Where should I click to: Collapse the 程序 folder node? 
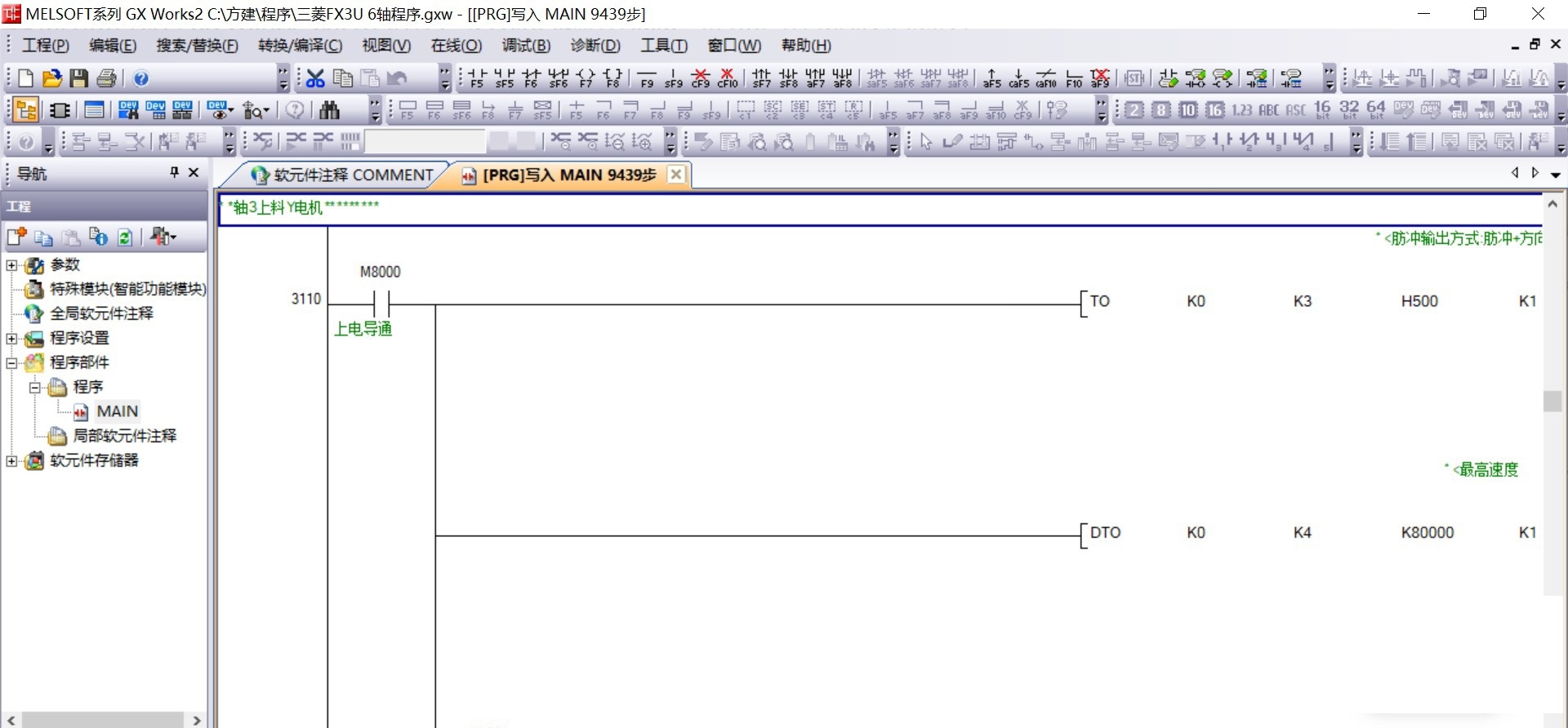tap(35, 388)
